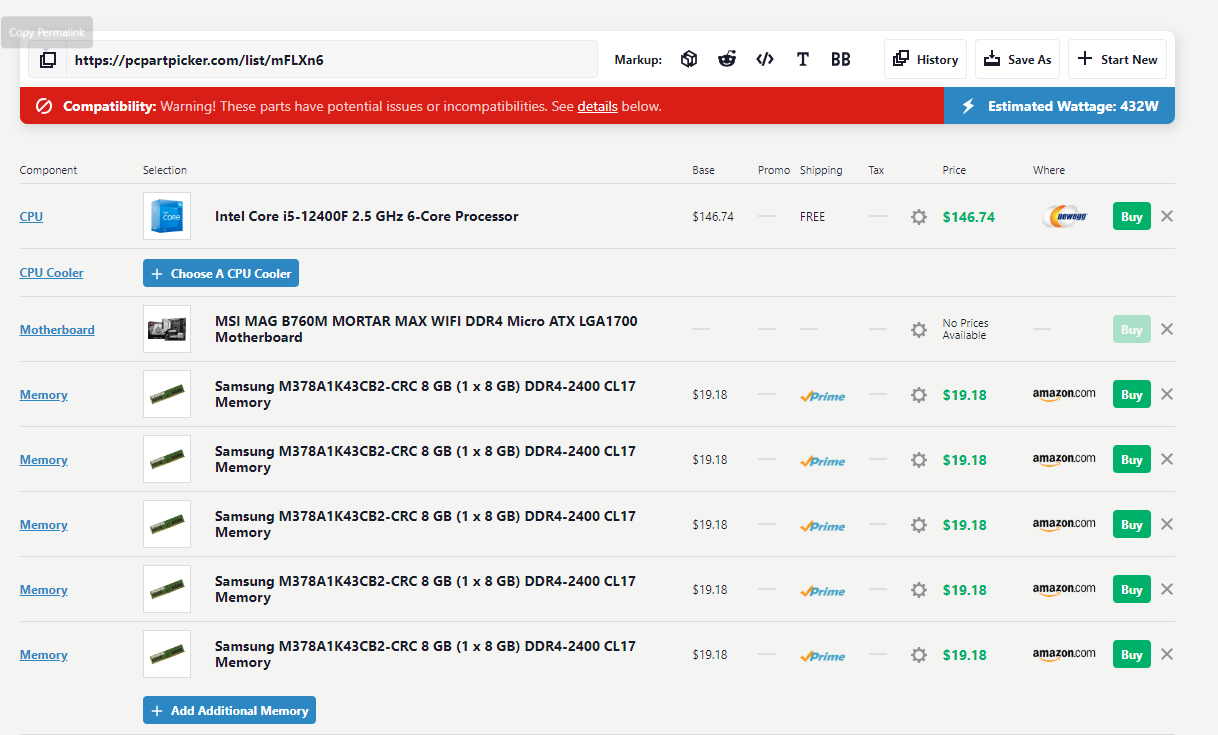Choose the HTML code markup icon
Viewport: 1218px width, 735px height.
pyautogui.click(x=765, y=60)
